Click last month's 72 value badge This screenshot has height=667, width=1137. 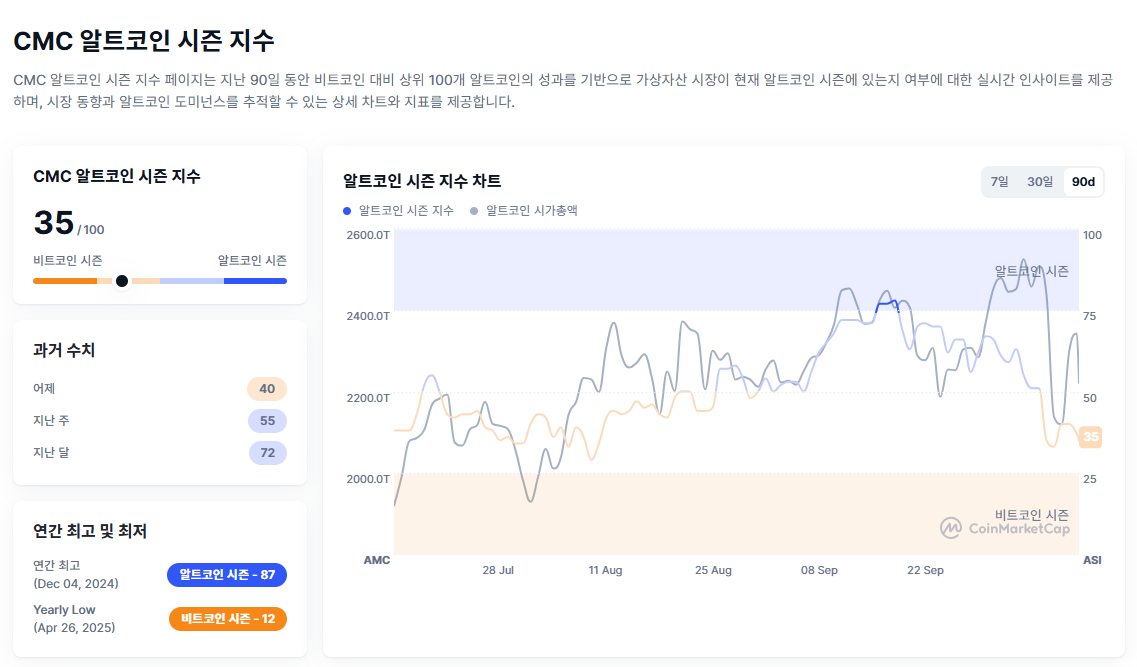click(x=267, y=453)
